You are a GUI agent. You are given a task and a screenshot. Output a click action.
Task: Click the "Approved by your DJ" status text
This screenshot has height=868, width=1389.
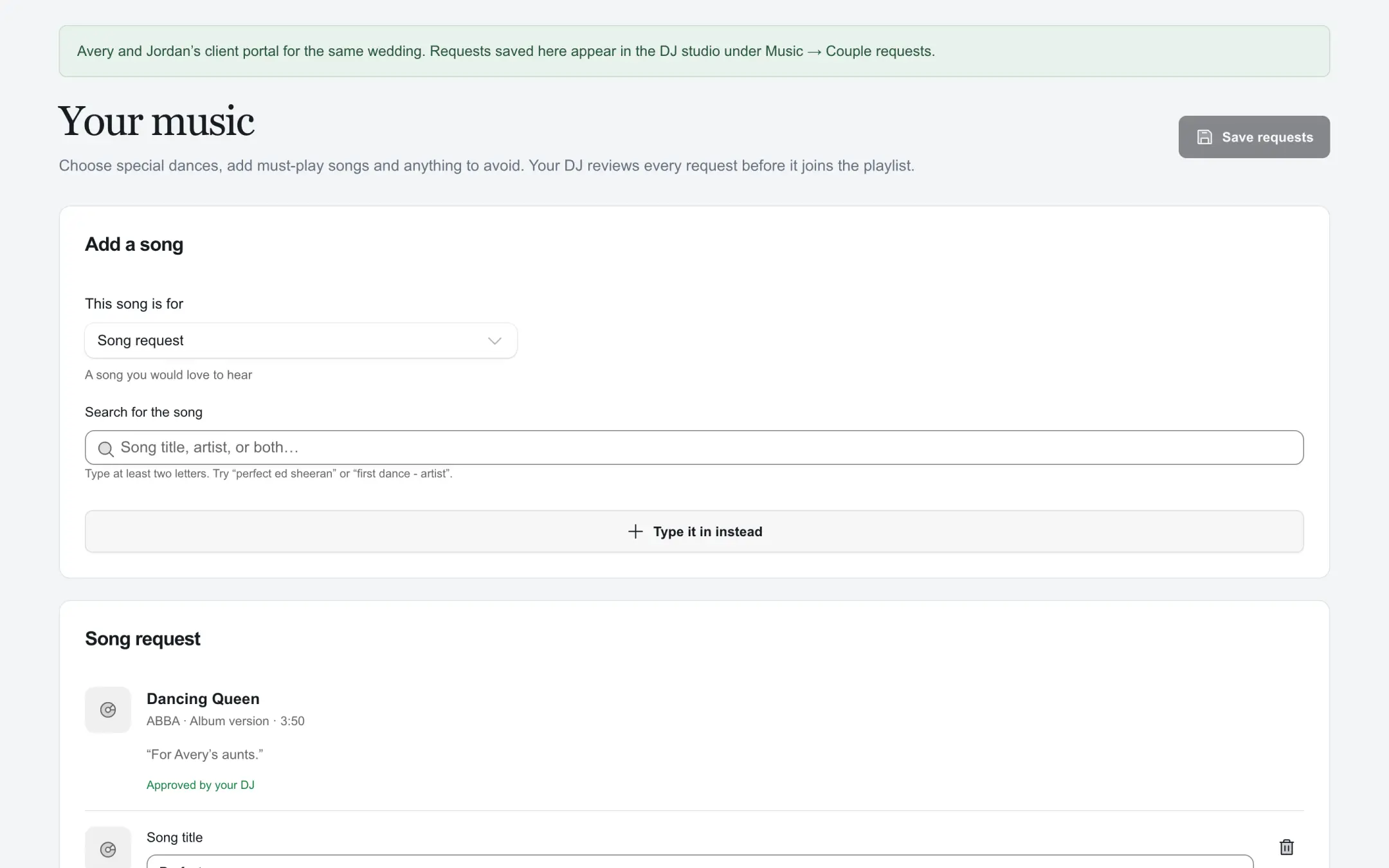pos(201,785)
